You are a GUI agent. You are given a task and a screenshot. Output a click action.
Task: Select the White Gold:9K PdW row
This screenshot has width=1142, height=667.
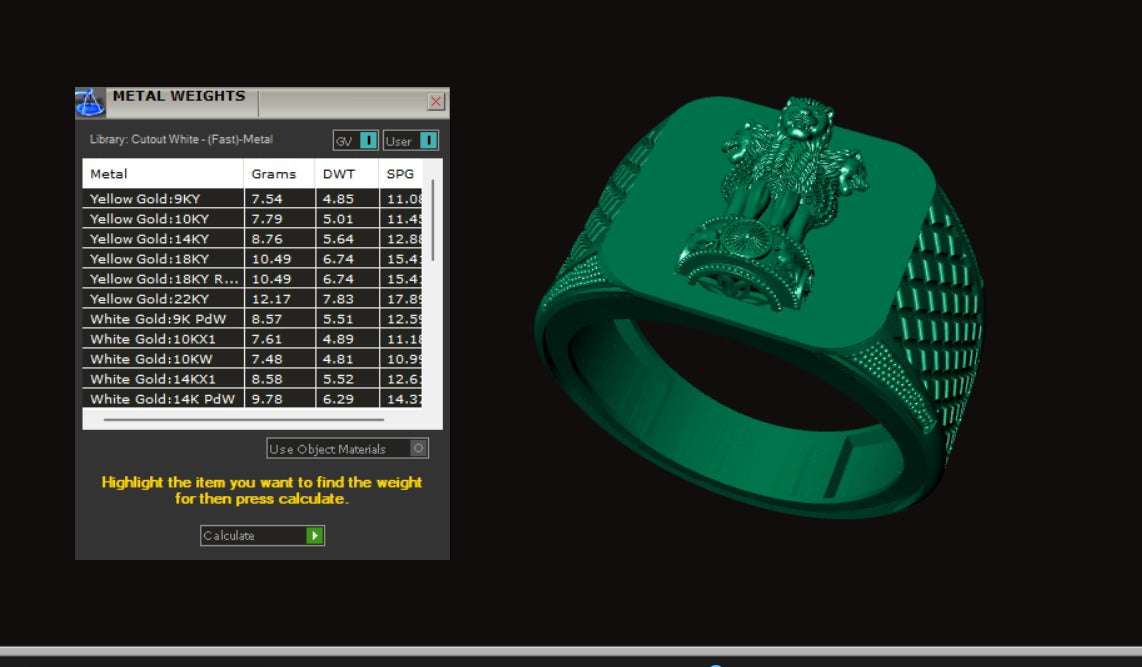252,319
